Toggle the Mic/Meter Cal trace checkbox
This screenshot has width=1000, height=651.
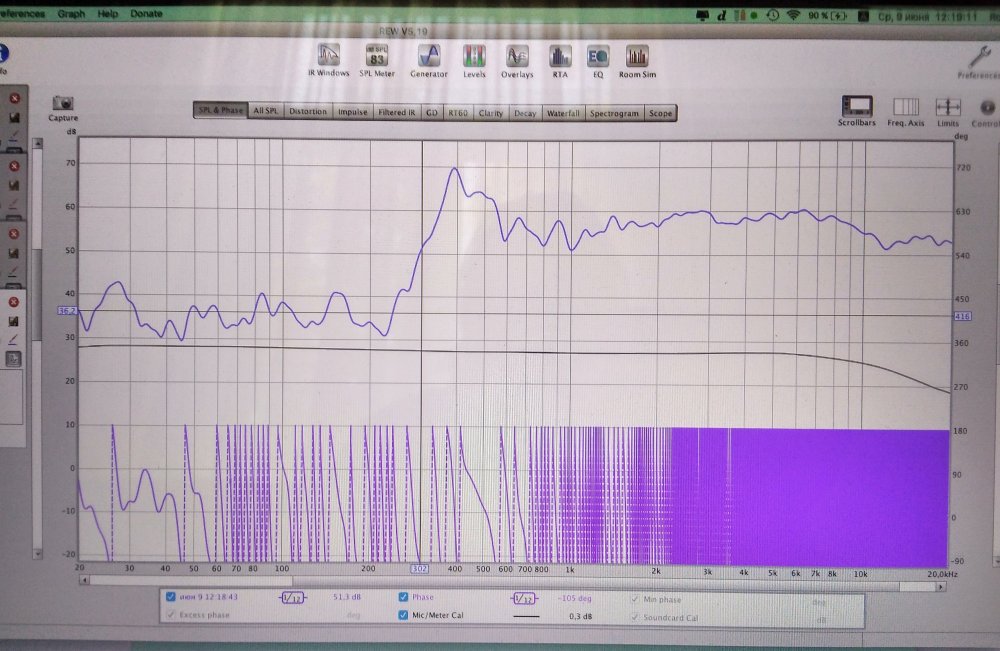(x=403, y=616)
